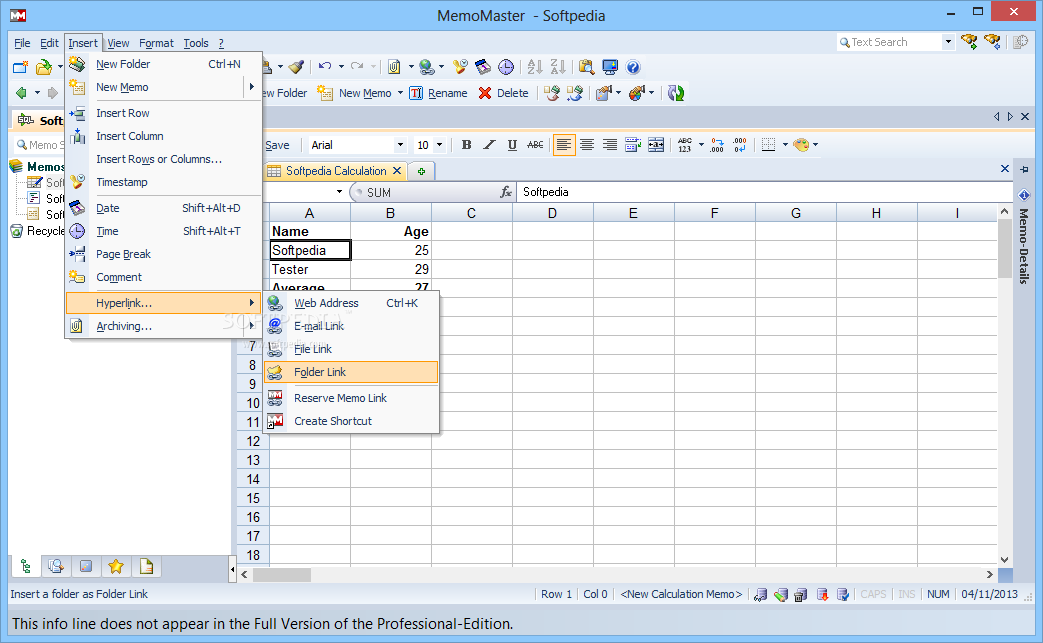Click the New Memo toolbar button
This screenshot has height=643, width=1043.
point(355,93)
